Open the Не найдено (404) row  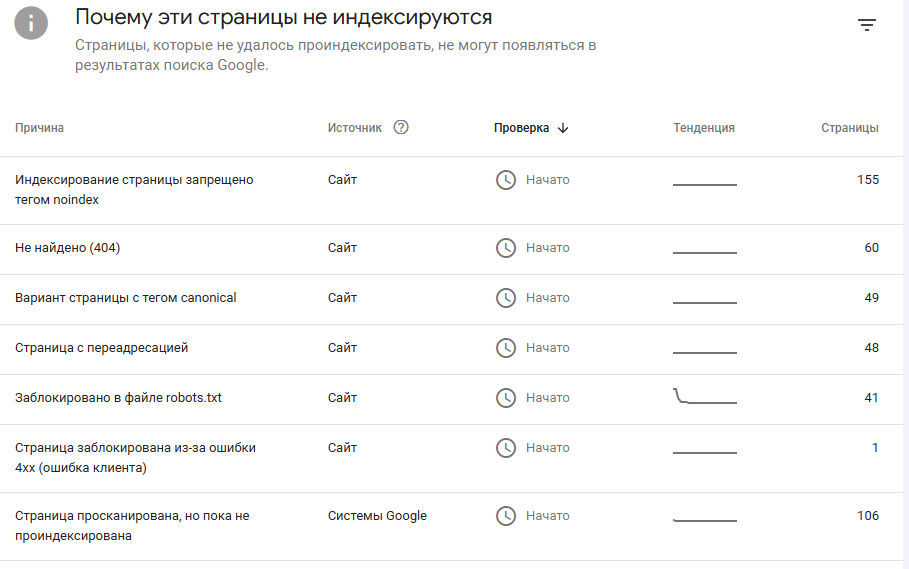pos(452,250)
